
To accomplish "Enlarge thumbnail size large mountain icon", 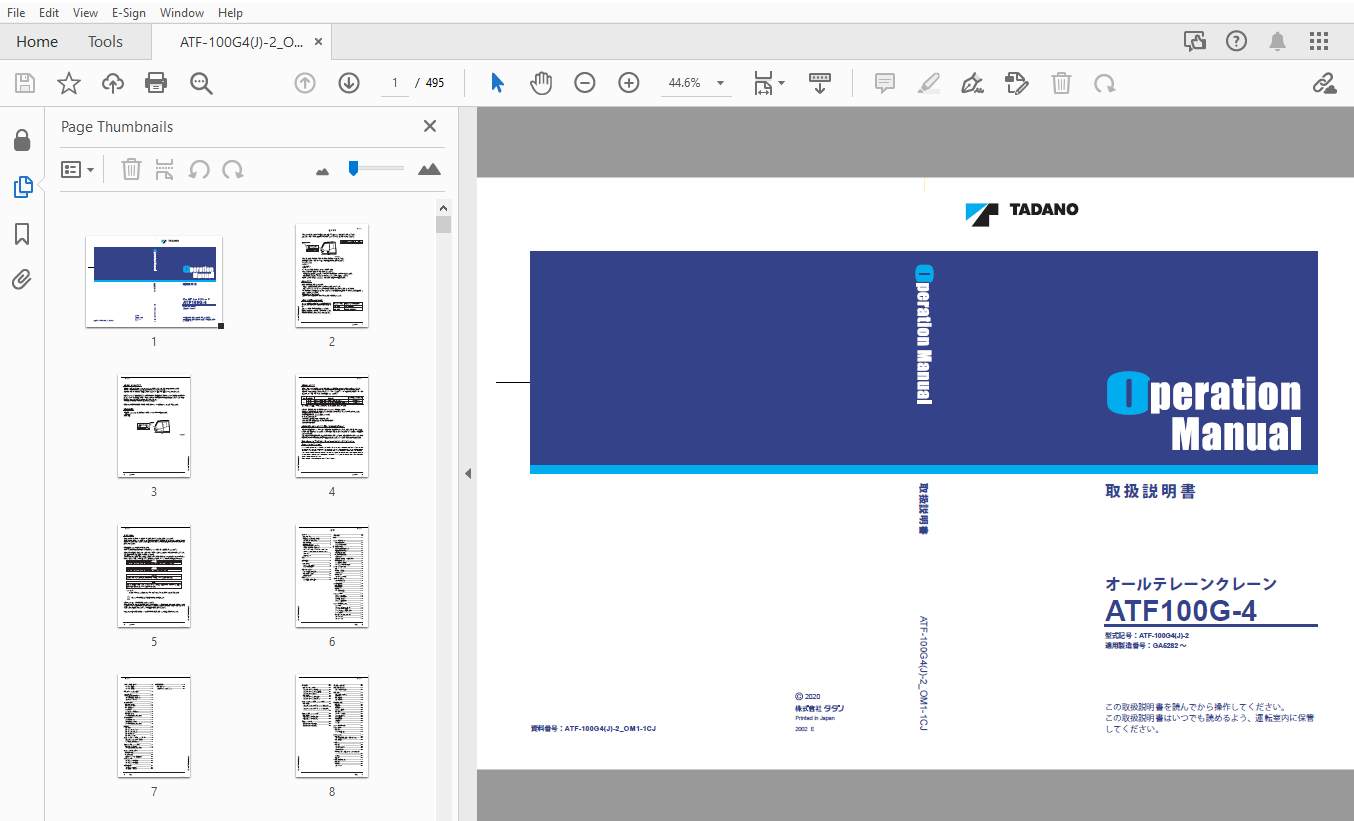I will [429, 169].
